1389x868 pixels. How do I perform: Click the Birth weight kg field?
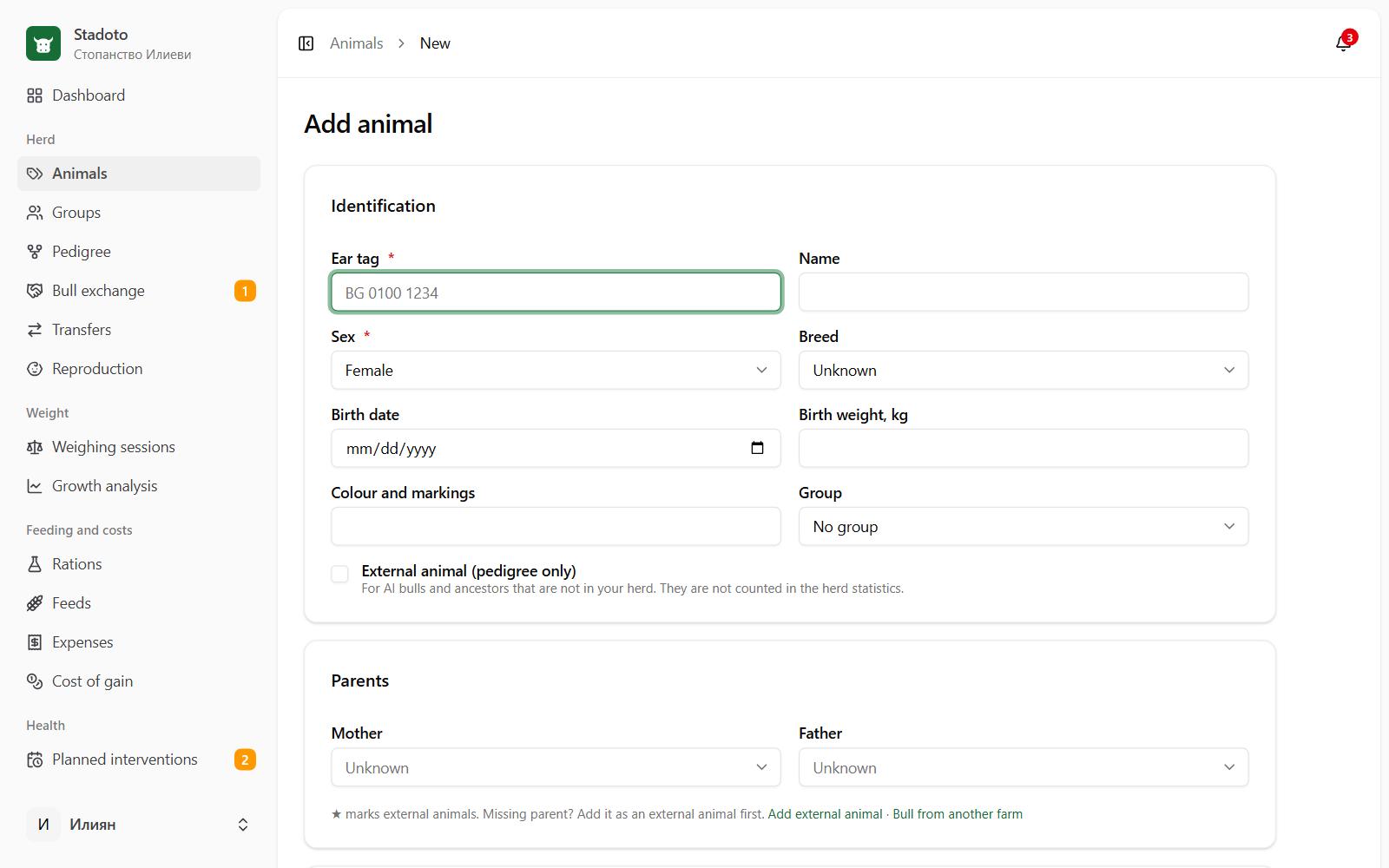(x=1024, y=448)
